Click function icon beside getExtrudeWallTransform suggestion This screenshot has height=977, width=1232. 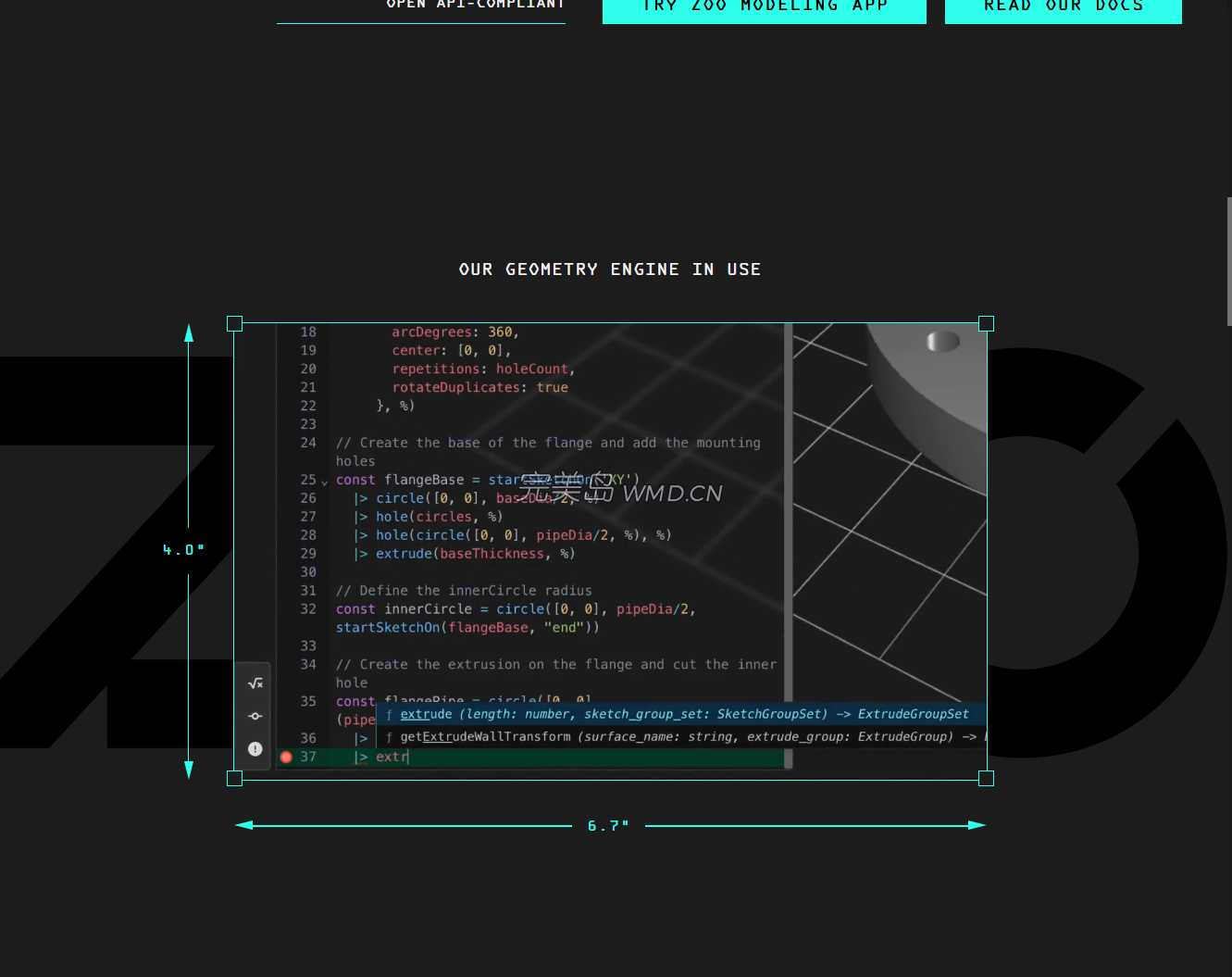click(x=389, y=737)
